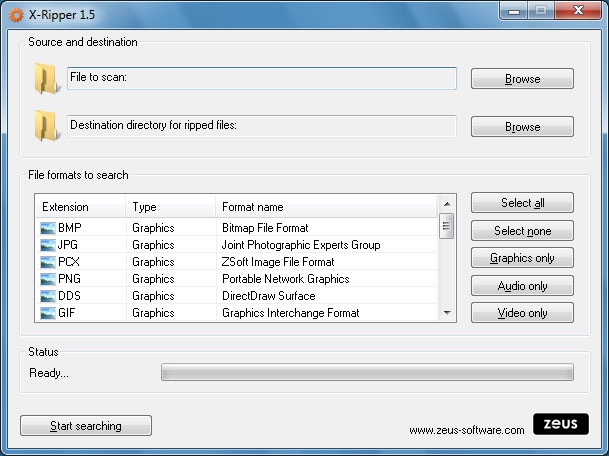Click the format list scroll up arrow
The height and width of the screenshot is (456, 609).
tap(447, 204)
